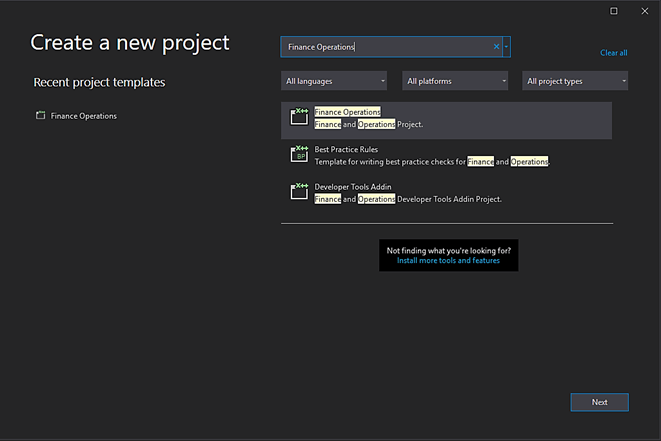Click the Clear all filters link
This screenshot has width=661, height=441.
pyautogui.click(x=613, y=53)
